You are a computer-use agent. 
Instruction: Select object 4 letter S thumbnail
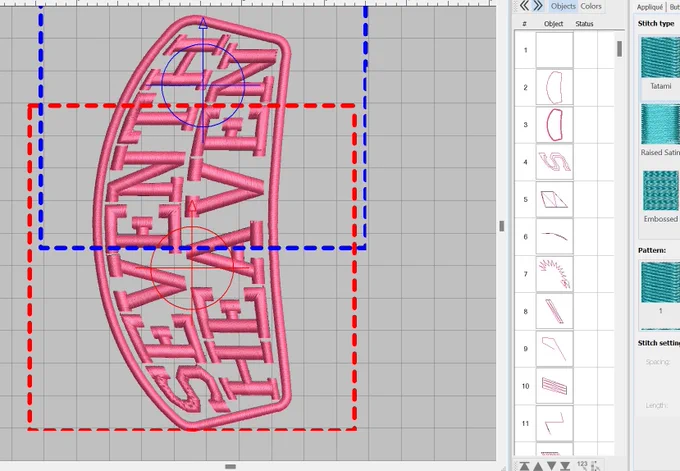[554, 162]
